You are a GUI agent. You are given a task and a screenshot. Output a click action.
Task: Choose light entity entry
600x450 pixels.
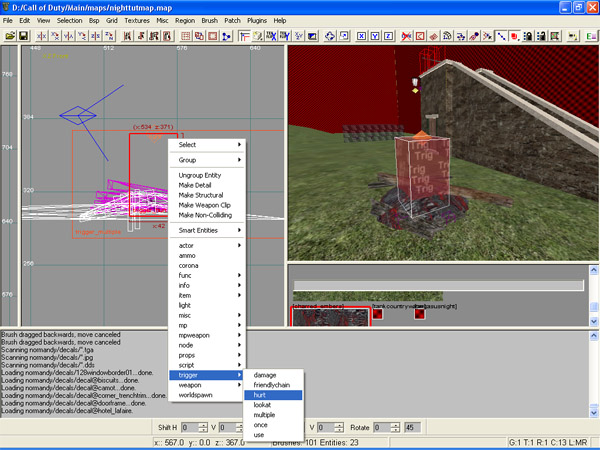(x=207, y=305)
